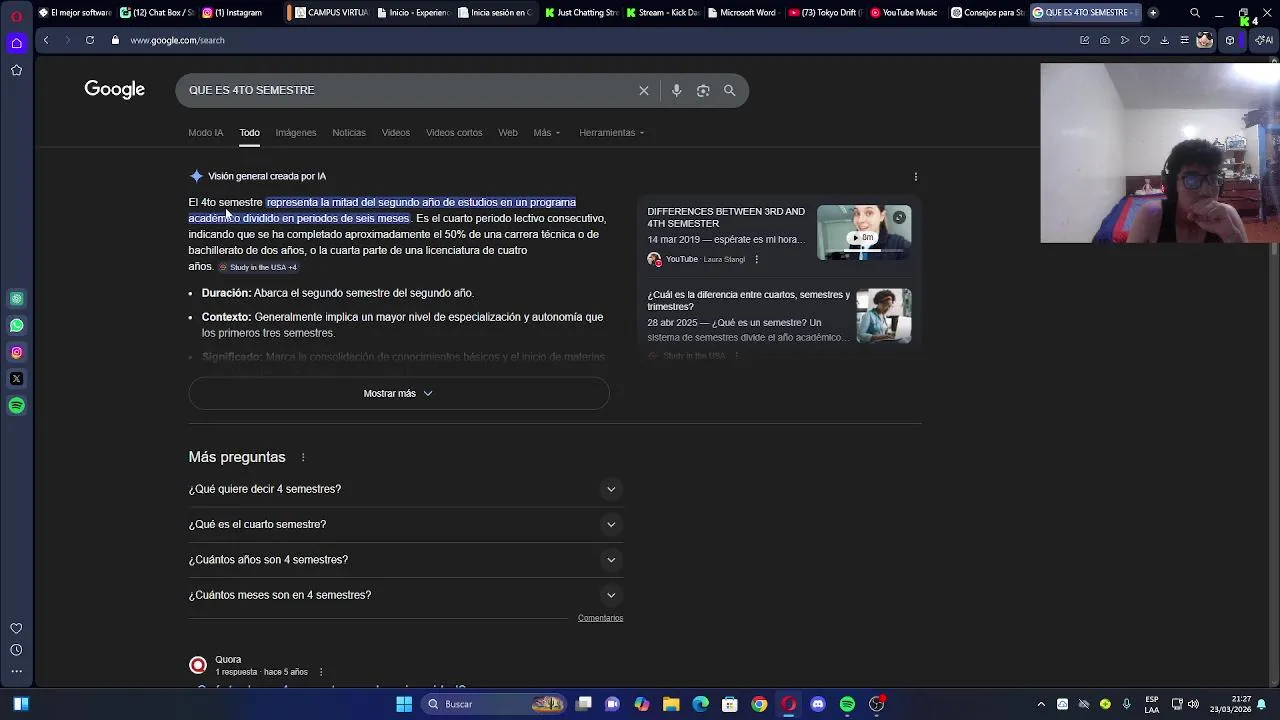The height and width of the screenshot is (720, 1280).
Task: Click the Opera menu logo
Action: point(16,15)
